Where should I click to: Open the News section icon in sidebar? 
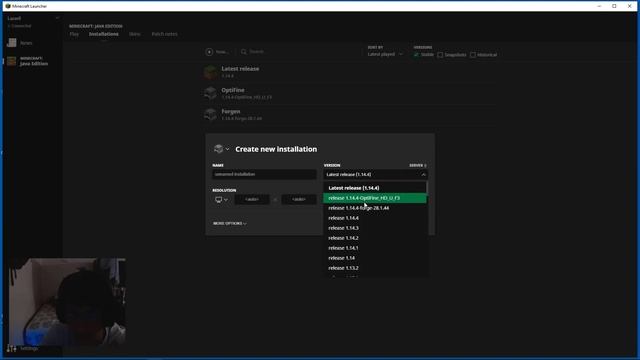click(12, 43)
